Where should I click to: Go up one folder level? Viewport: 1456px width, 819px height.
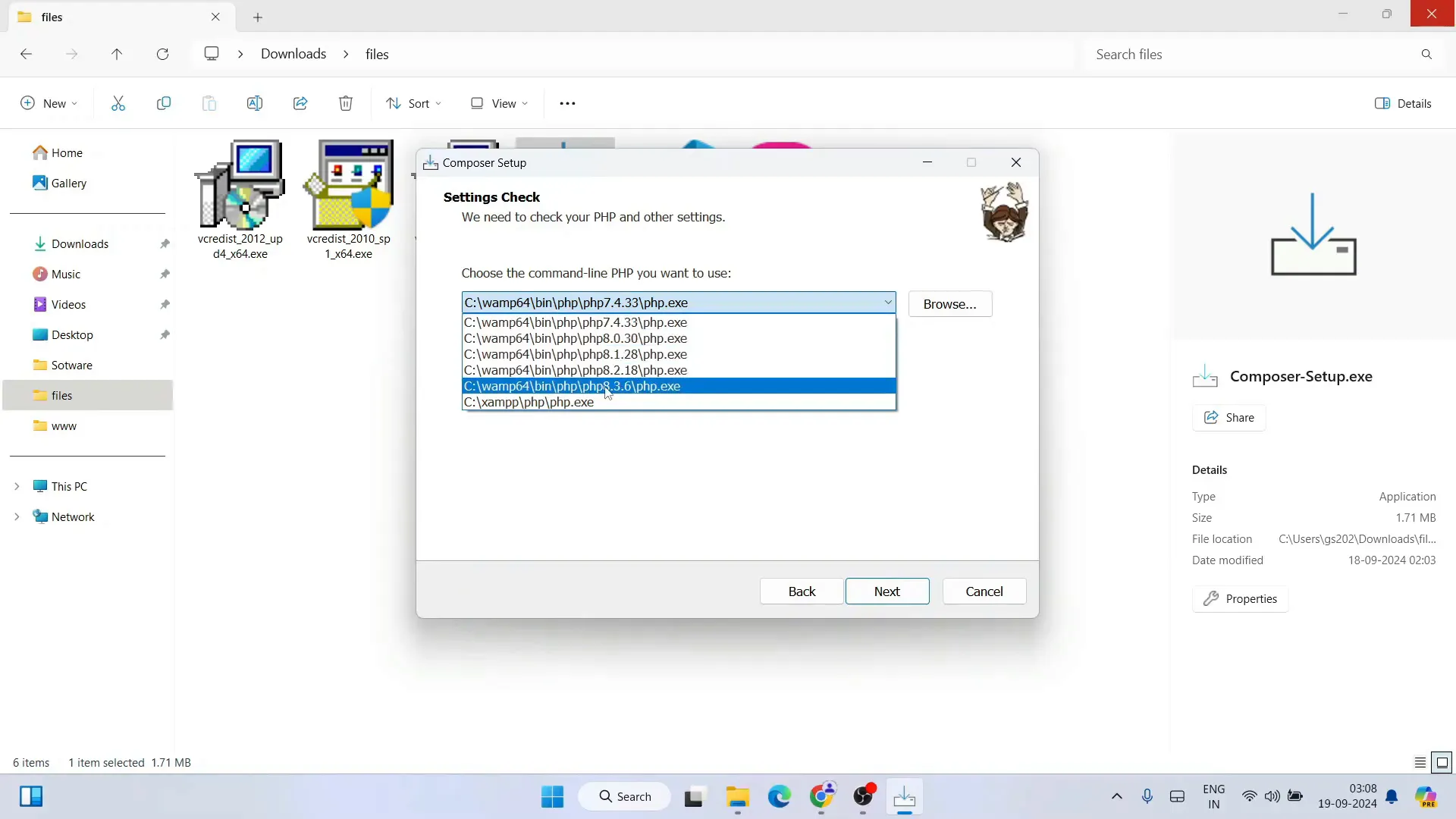pos(117,54)
